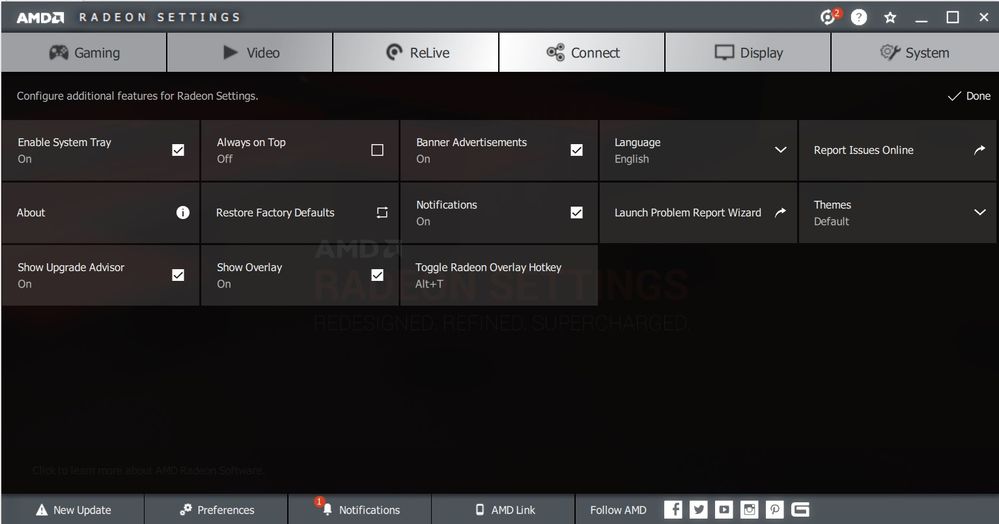Click the About info icon
The width and height of the screenshot is (999, 524).
(x=183, y=212)
